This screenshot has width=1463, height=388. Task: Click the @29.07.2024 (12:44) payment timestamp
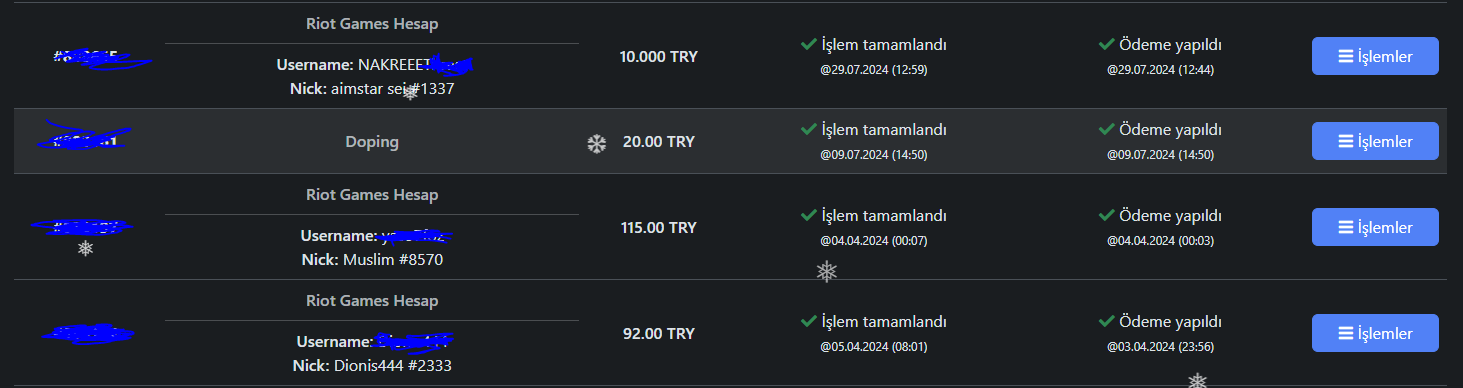coord(1160,70)
